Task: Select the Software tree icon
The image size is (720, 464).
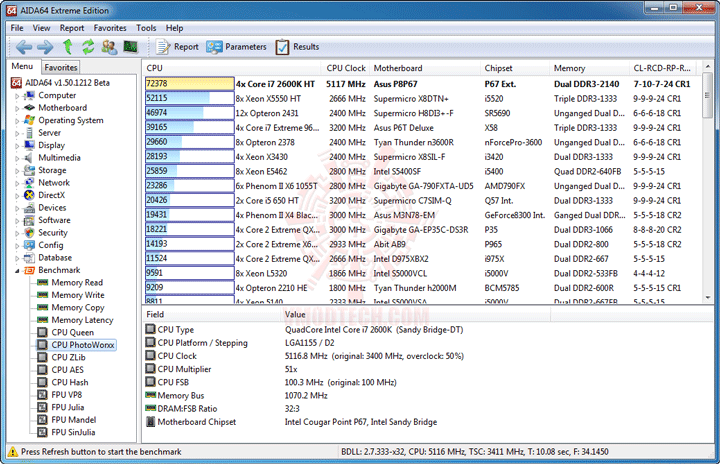Action: (x=29, y=220)
